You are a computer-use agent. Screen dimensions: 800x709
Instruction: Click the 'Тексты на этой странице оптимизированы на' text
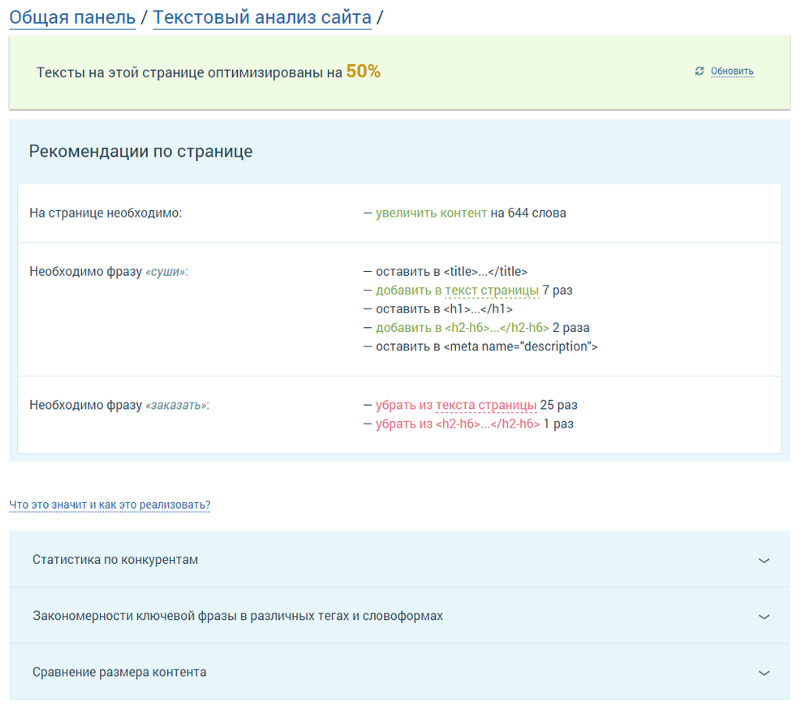[x=189, y=72]
